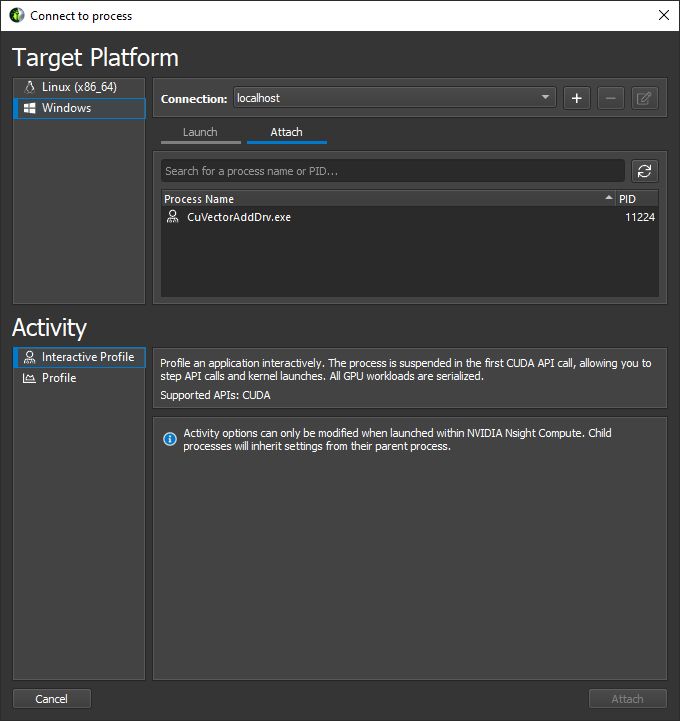Click the edit connection pencil icon
This screenshot has height=721, width=680.
point(644,98)
